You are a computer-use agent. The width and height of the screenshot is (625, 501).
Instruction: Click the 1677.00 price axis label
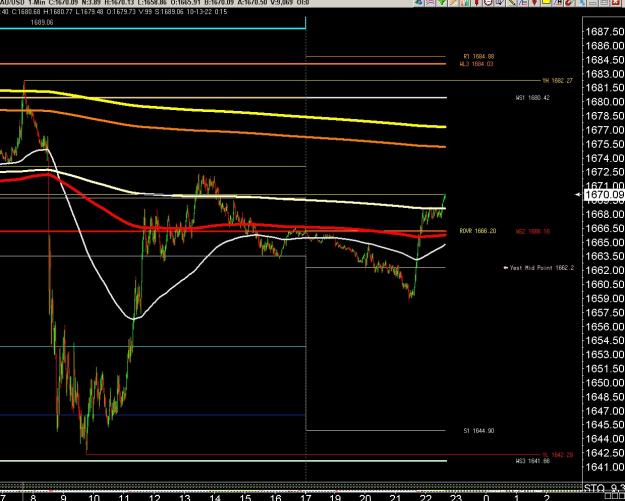[604, 130]
